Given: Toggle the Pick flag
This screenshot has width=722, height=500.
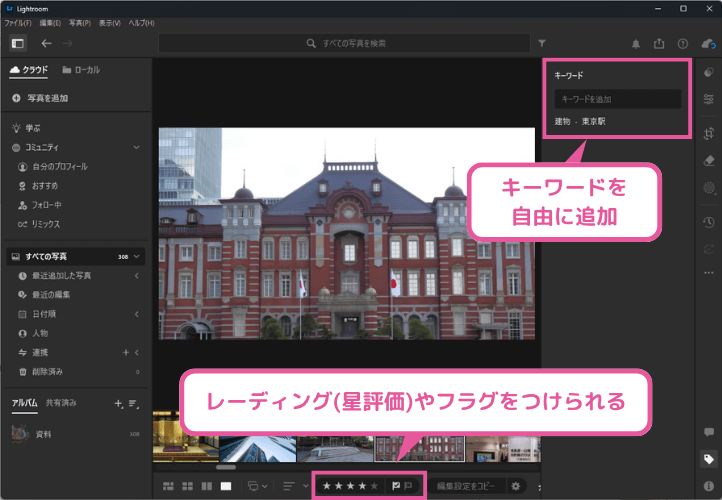Looking at the screenshot, I should pos(396,486).
